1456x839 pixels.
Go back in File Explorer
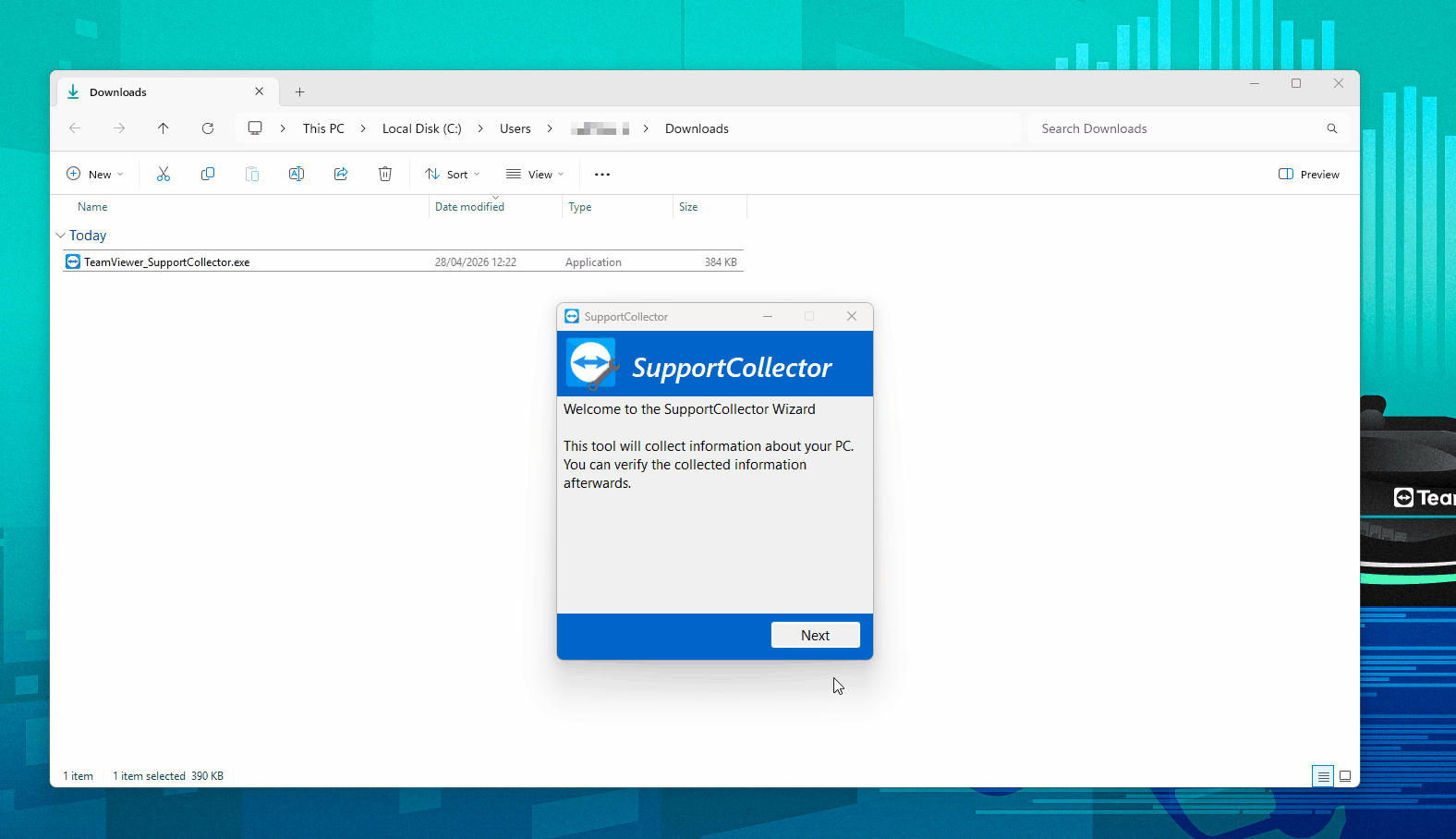pos(75,128)
